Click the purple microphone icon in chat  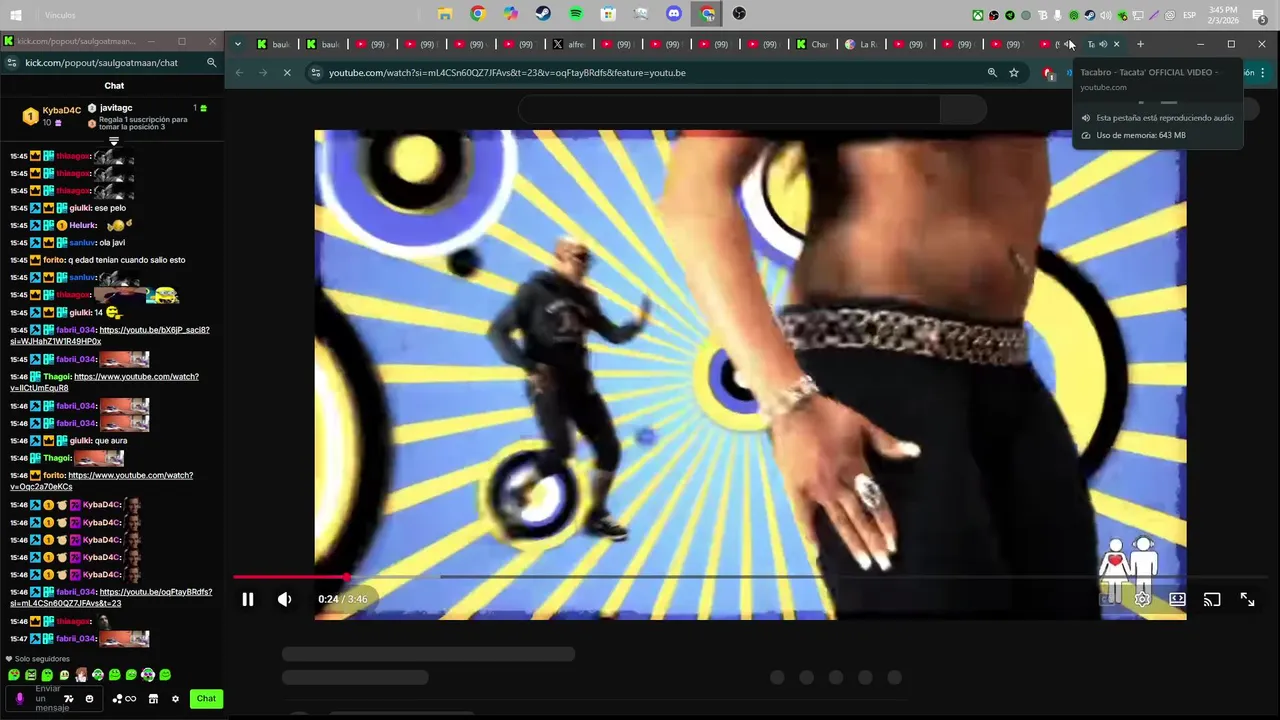[19, 699]
